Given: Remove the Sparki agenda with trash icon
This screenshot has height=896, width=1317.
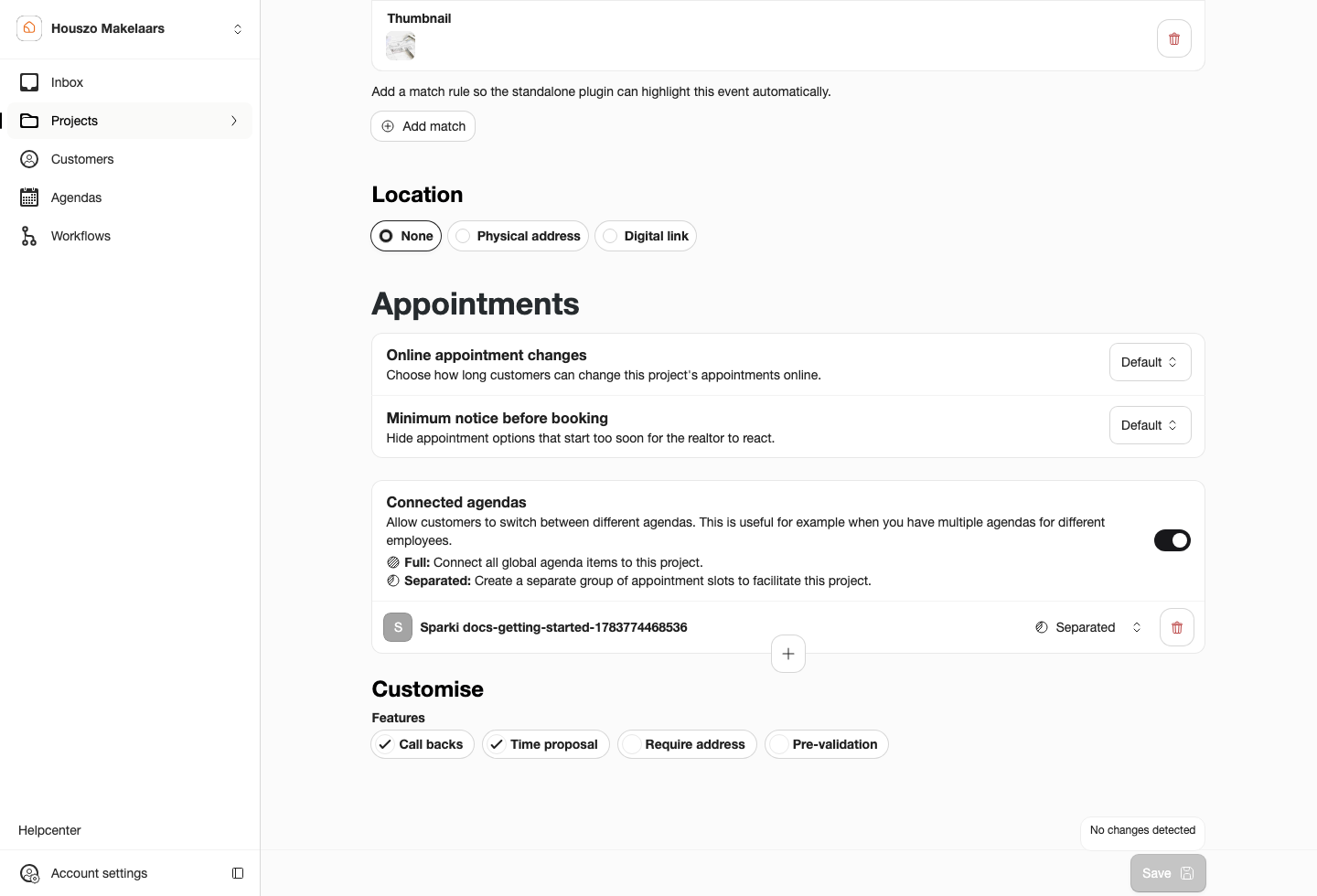Looking at the screenshot, I should [x=1177, y=627].
